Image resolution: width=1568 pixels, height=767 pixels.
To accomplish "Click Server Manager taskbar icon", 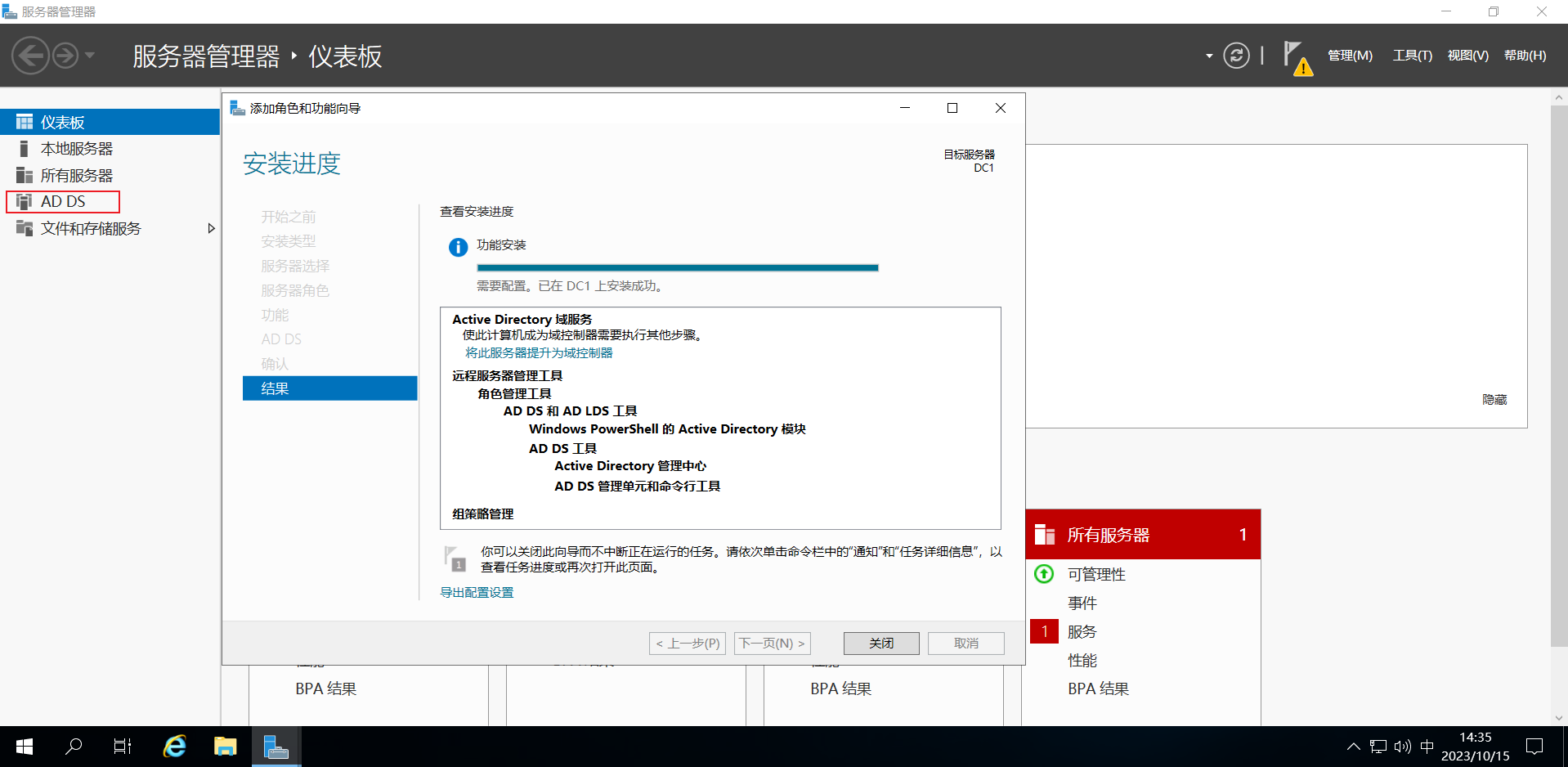I will pos(276,747).
